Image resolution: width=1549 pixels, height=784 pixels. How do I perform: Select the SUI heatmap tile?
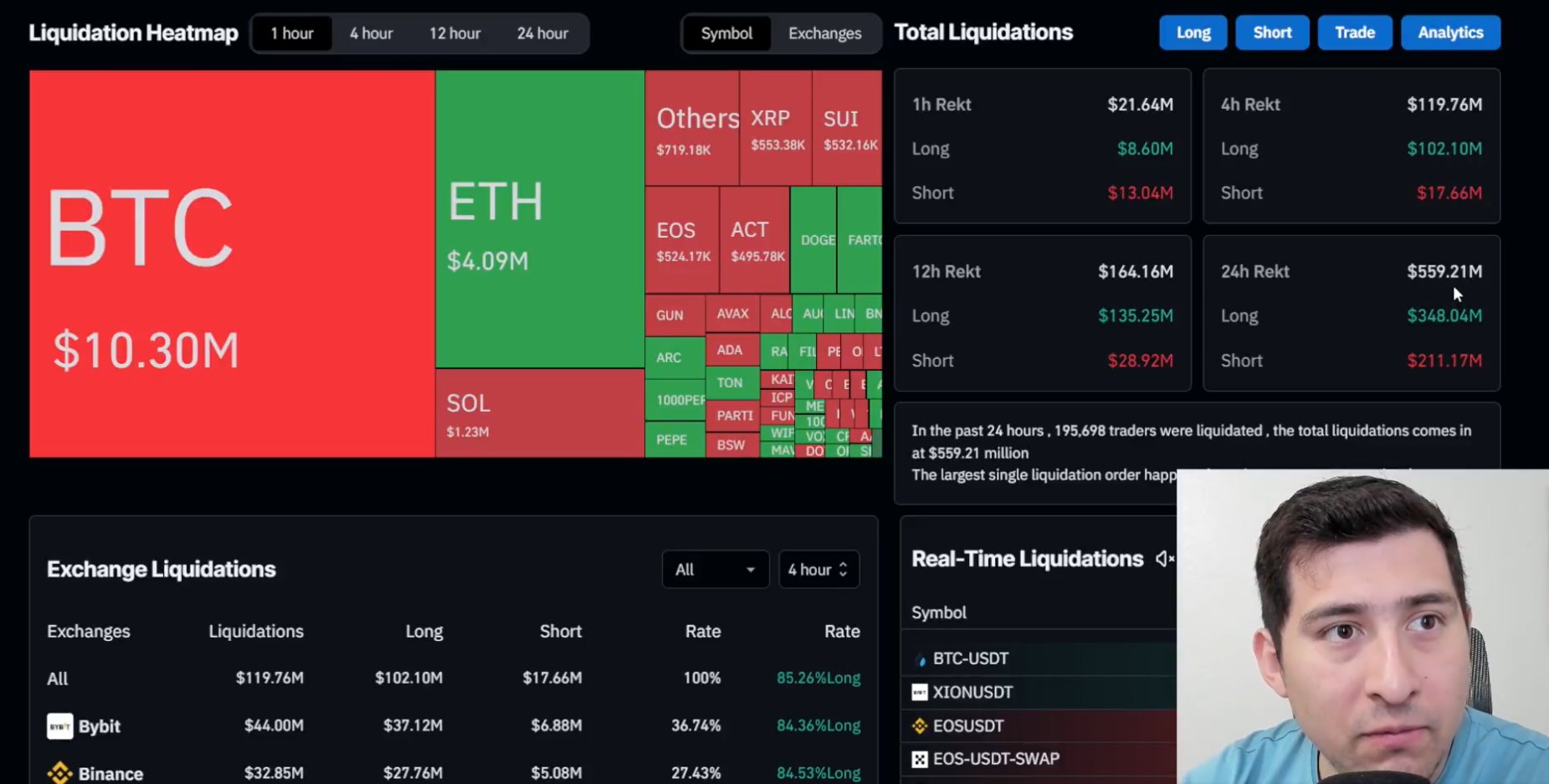point(847,128)
